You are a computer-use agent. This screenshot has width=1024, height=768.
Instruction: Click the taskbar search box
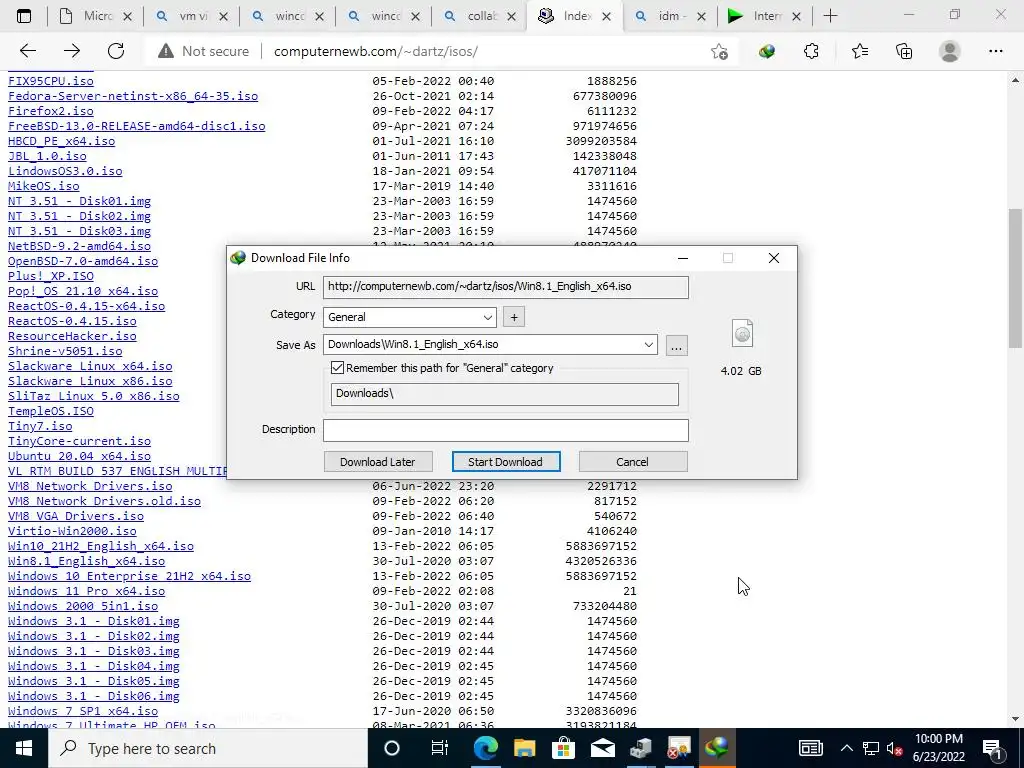point(209,748)
